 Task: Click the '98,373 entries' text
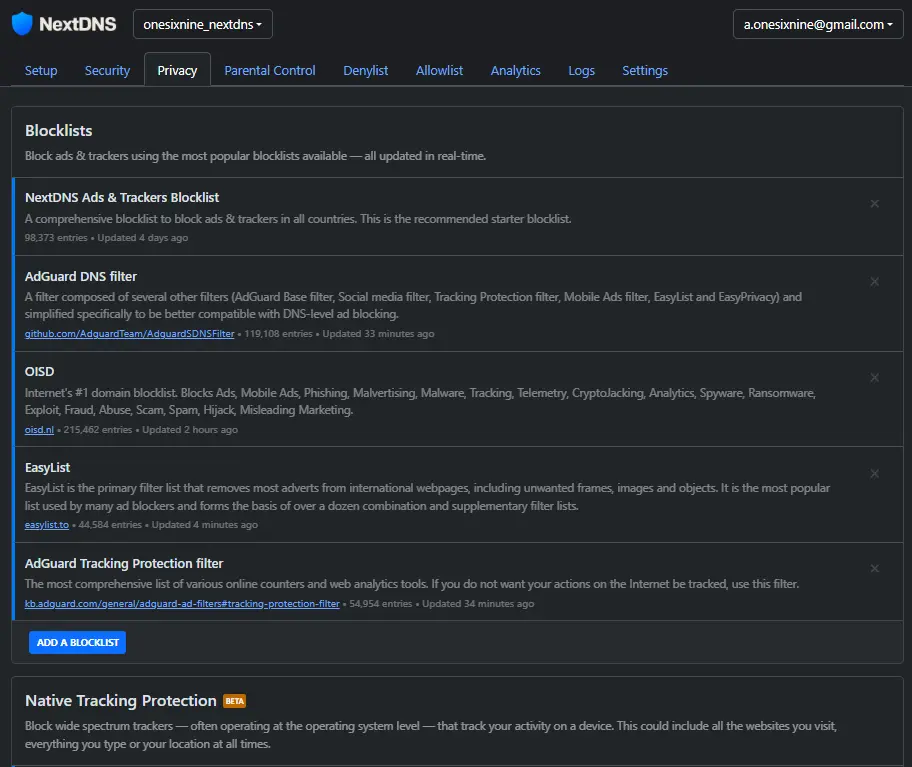[56, 238]
